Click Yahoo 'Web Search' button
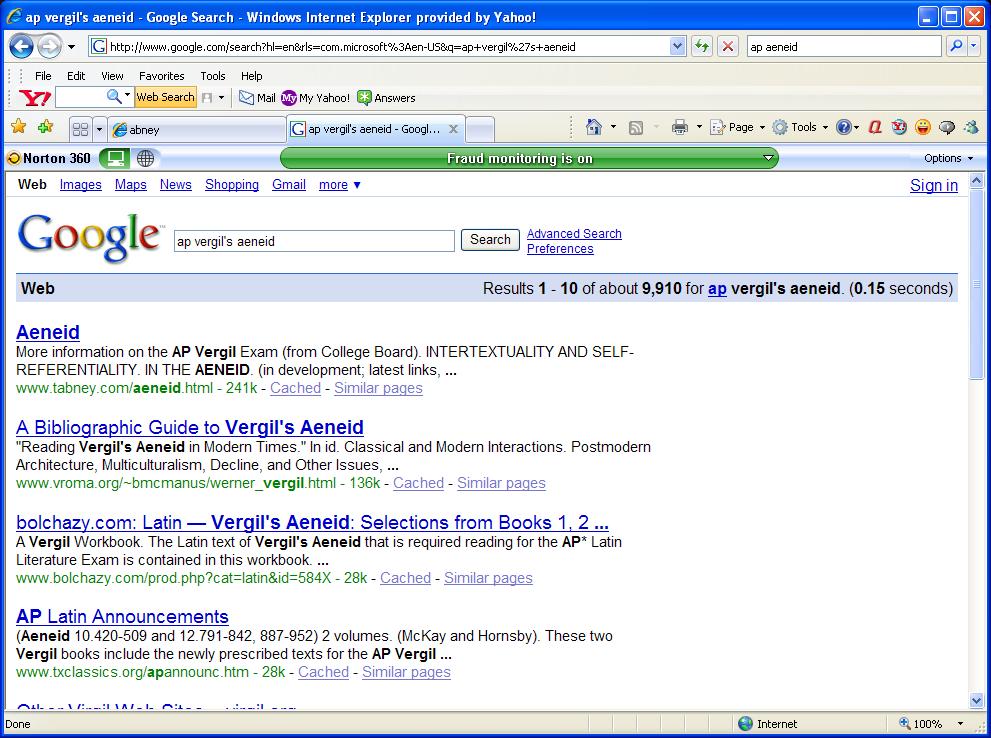The width and height of the screenshot is (991, 738). [x=166, y=97]
